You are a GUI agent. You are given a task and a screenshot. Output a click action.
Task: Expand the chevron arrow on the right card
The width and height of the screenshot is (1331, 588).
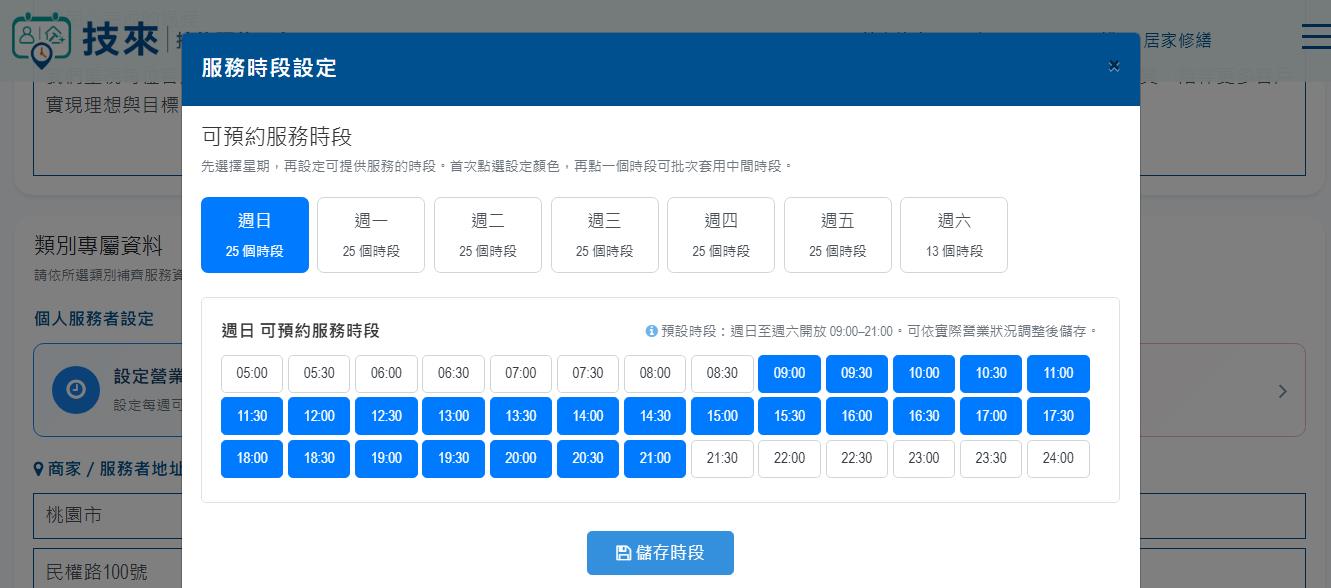tap(1282, 391)
